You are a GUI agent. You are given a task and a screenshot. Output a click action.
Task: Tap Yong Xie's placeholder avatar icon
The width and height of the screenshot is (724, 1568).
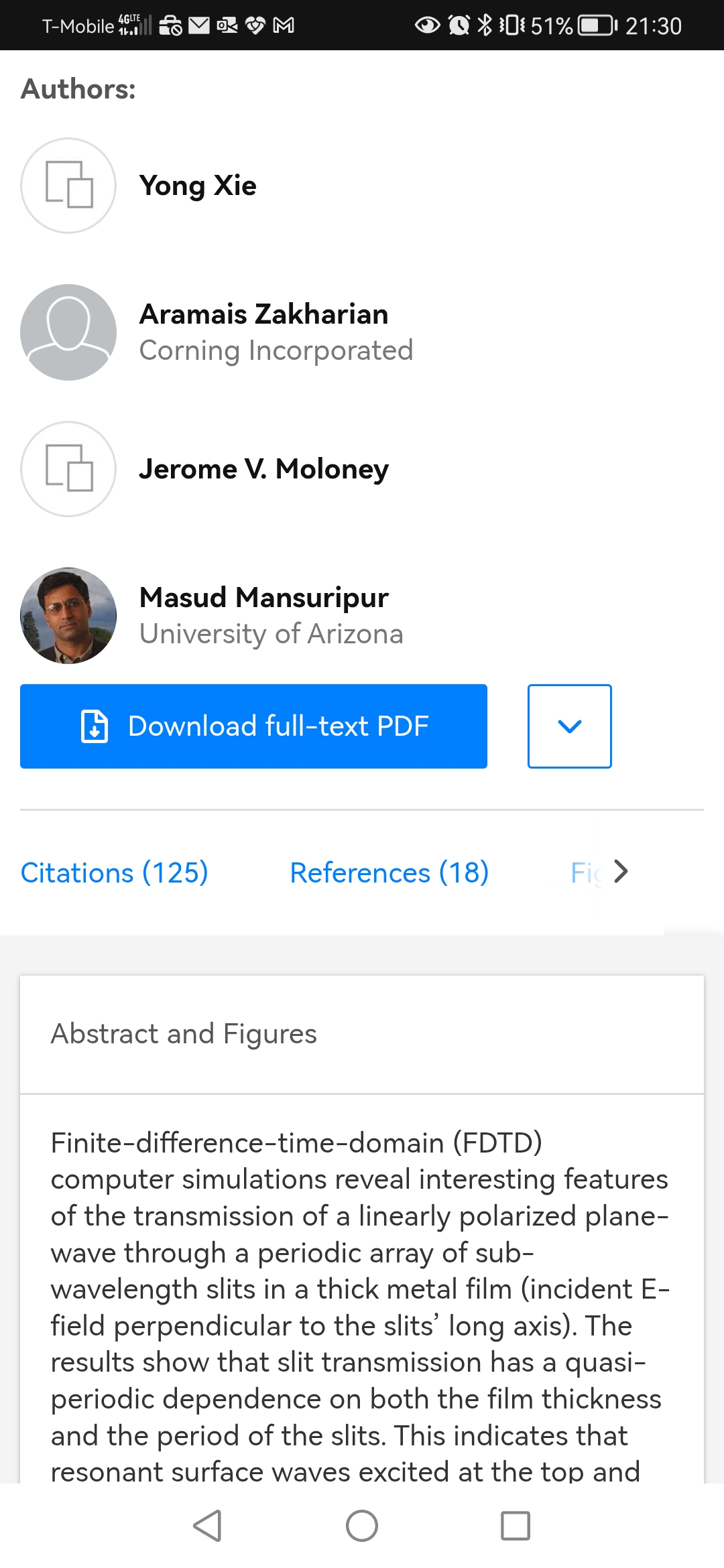[x=68, y=186]
